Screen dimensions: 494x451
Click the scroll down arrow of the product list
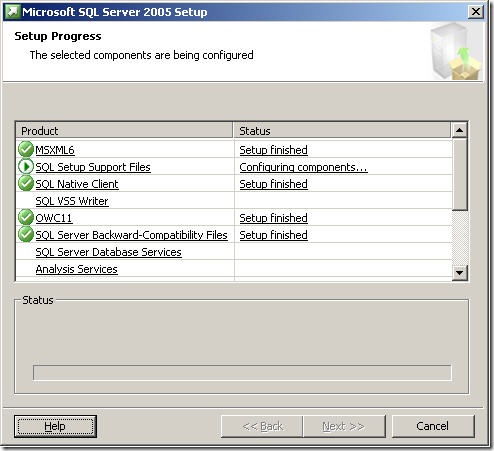click(x=460, y=273)
